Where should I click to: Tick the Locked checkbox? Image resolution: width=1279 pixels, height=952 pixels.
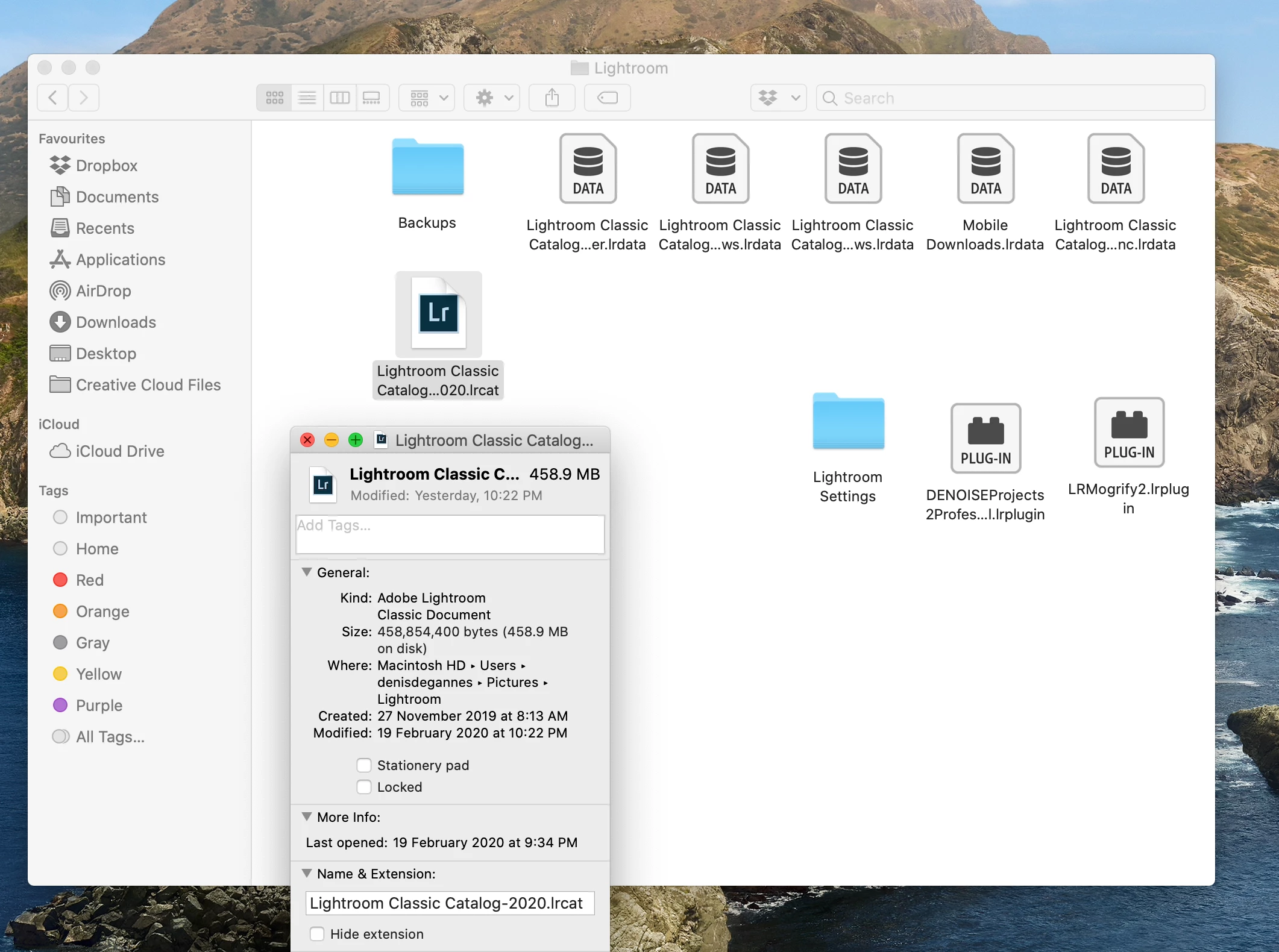(364, 787)
